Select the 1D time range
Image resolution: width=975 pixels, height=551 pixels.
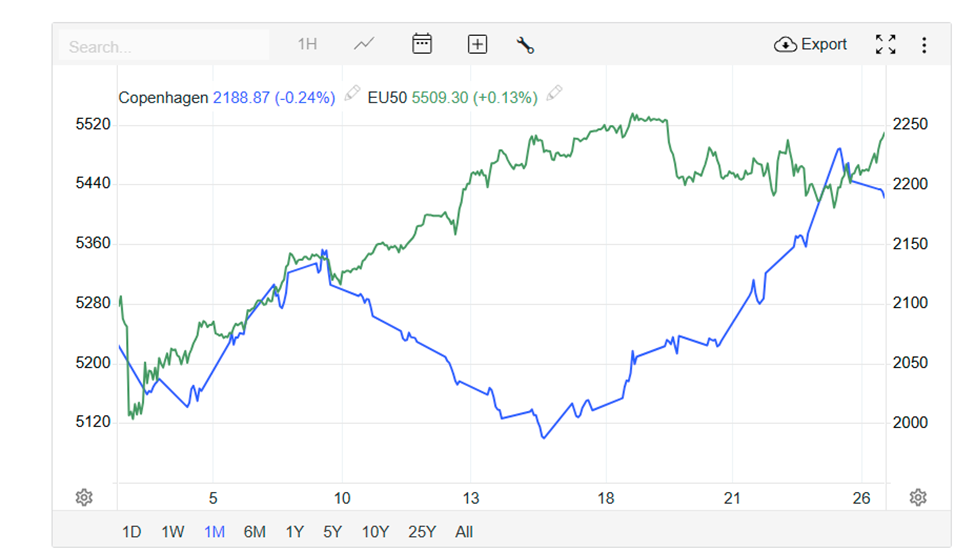tap(131, 532)
